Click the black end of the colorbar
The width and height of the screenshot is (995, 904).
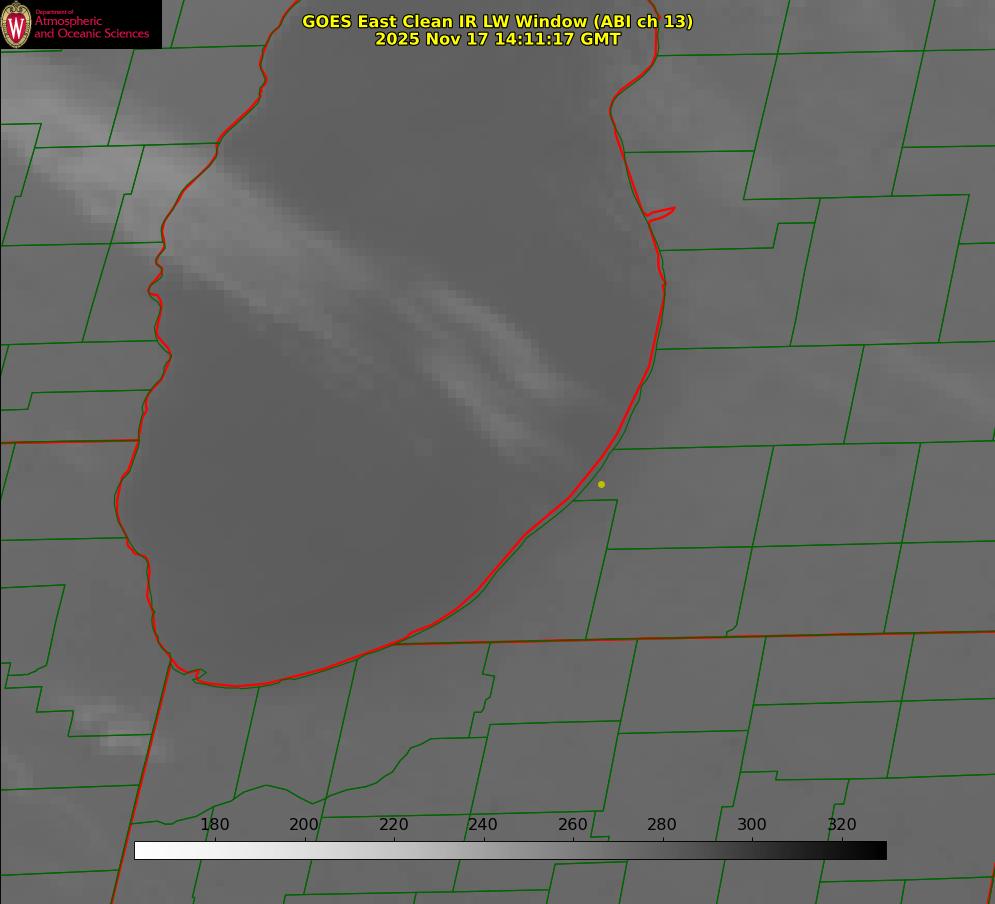(x=879, y=850)
